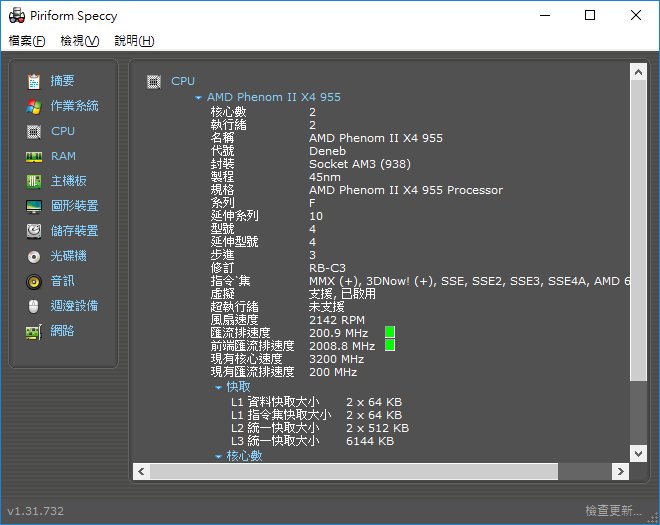Viewport: 660px width, 525px height.
Task: Click the 現有匯流排速度 value 200 MHz
Action: (x=333, y=373)
